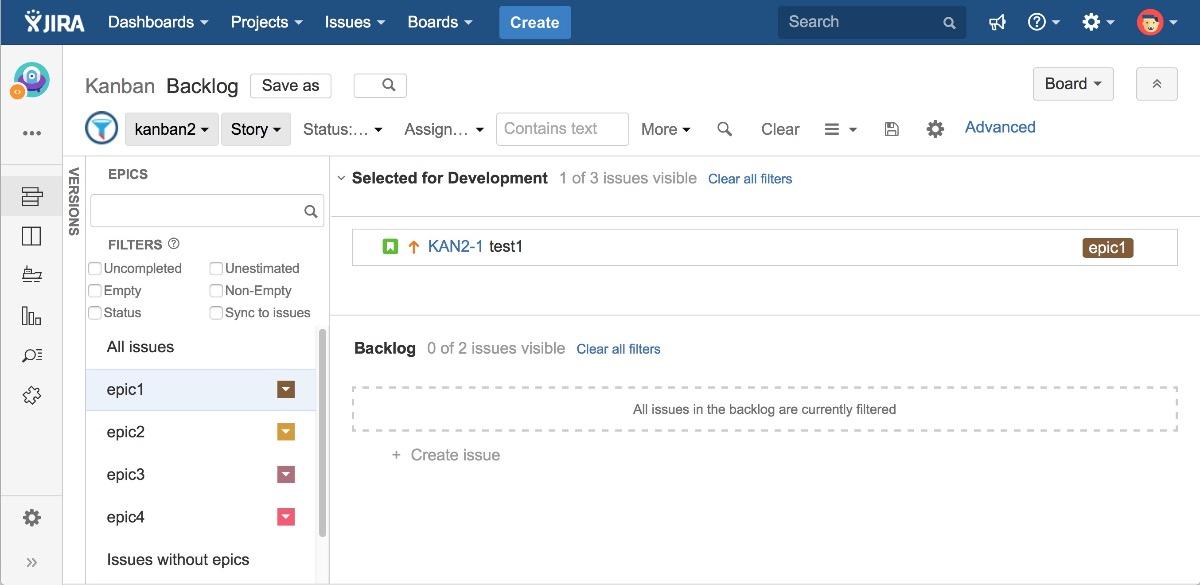Open the kanban2 project dropdown
Image resolution: width=1200 pixels, height=585 pixels.
(172, 129)
